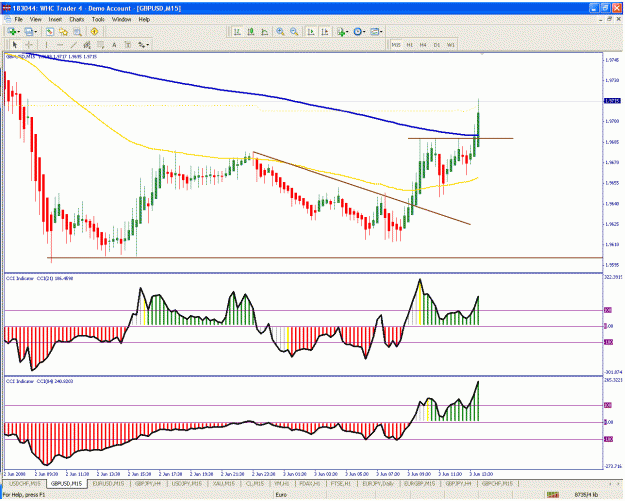Switch to the FTSE,H1 chart tab
Image resolution: width=625 pixels, height=501 pixels.
[x=341, y=483]
